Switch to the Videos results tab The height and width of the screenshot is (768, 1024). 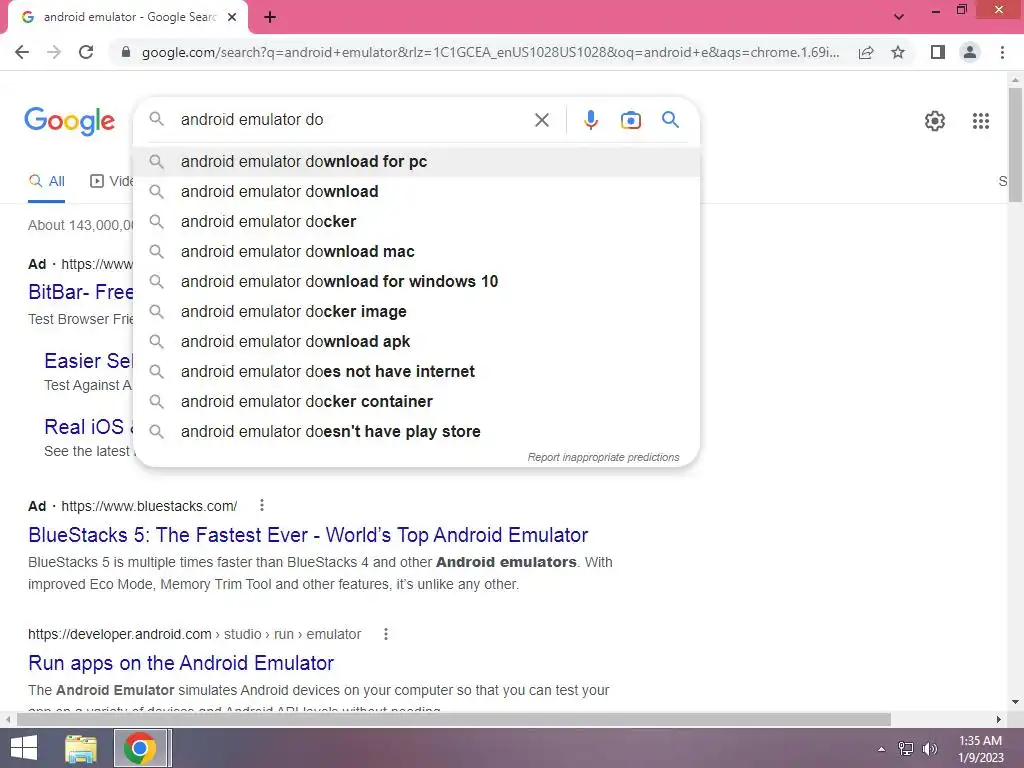(111, 182)
